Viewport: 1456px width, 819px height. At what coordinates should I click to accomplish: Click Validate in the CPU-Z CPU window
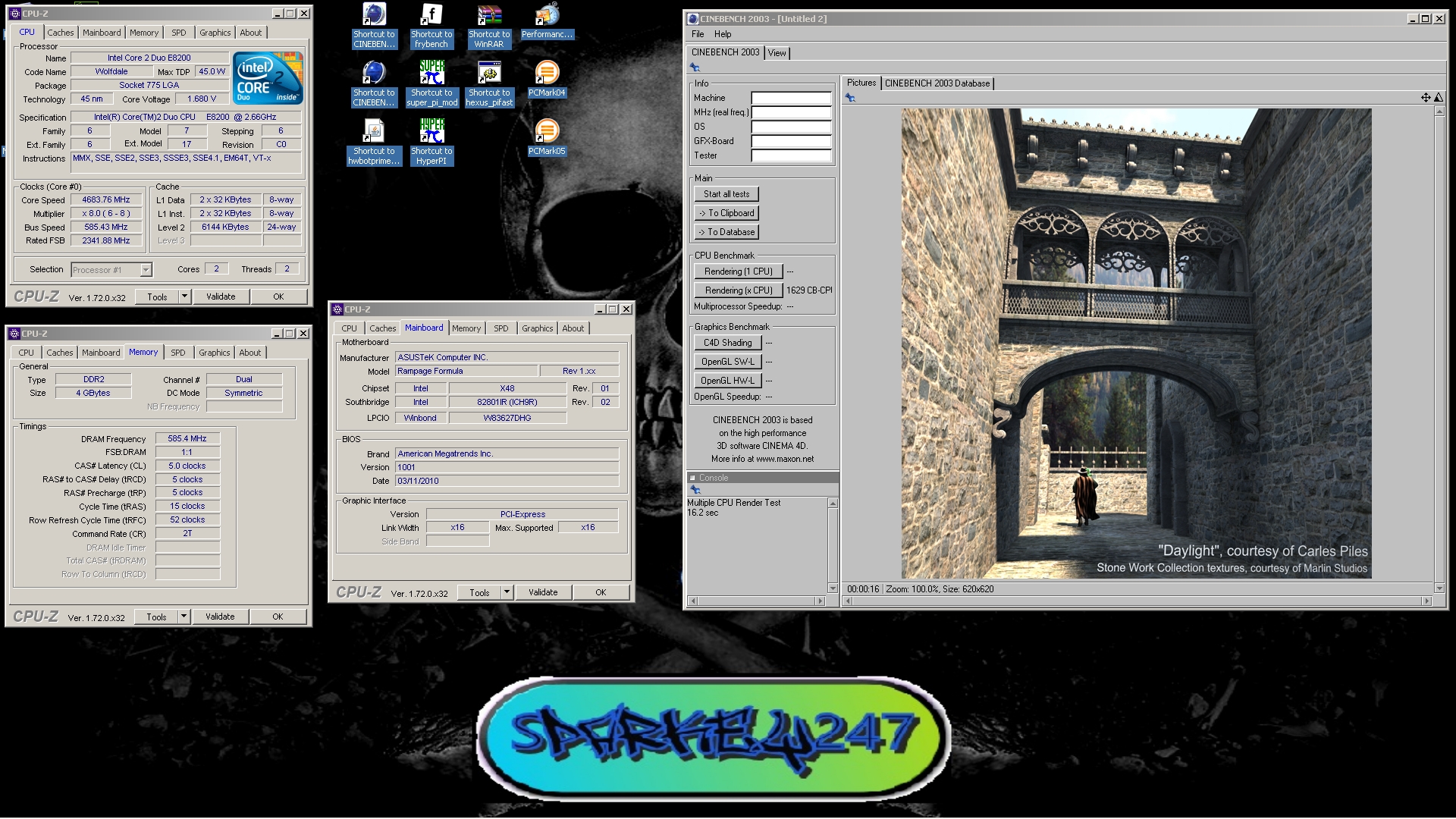[221, 297]
